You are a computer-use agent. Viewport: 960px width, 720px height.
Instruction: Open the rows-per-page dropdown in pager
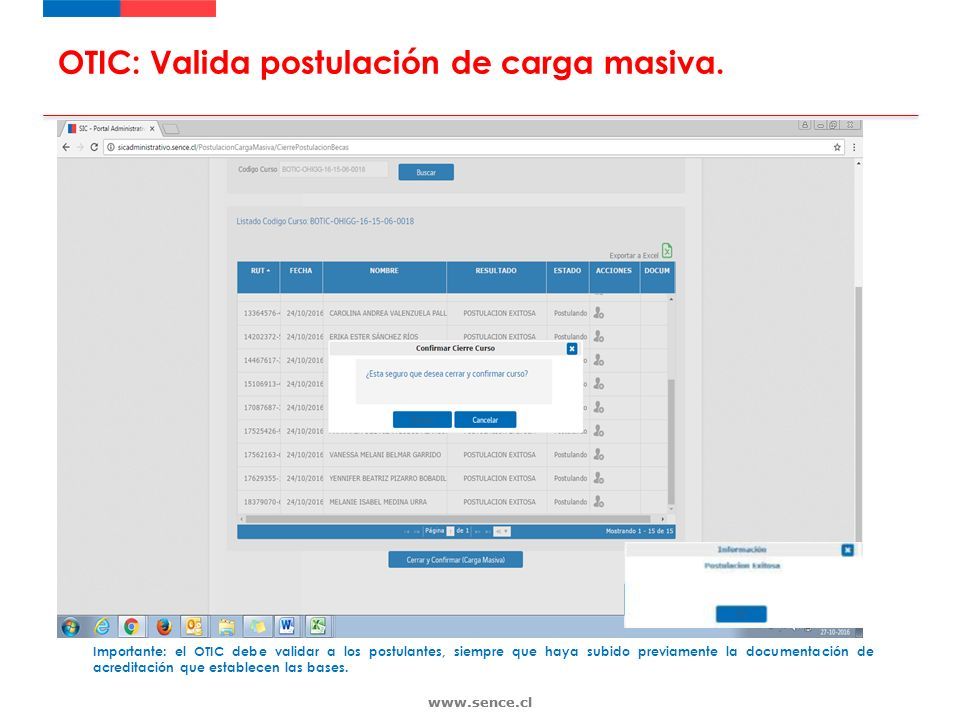pyautogui.click(x=502, y=531)
